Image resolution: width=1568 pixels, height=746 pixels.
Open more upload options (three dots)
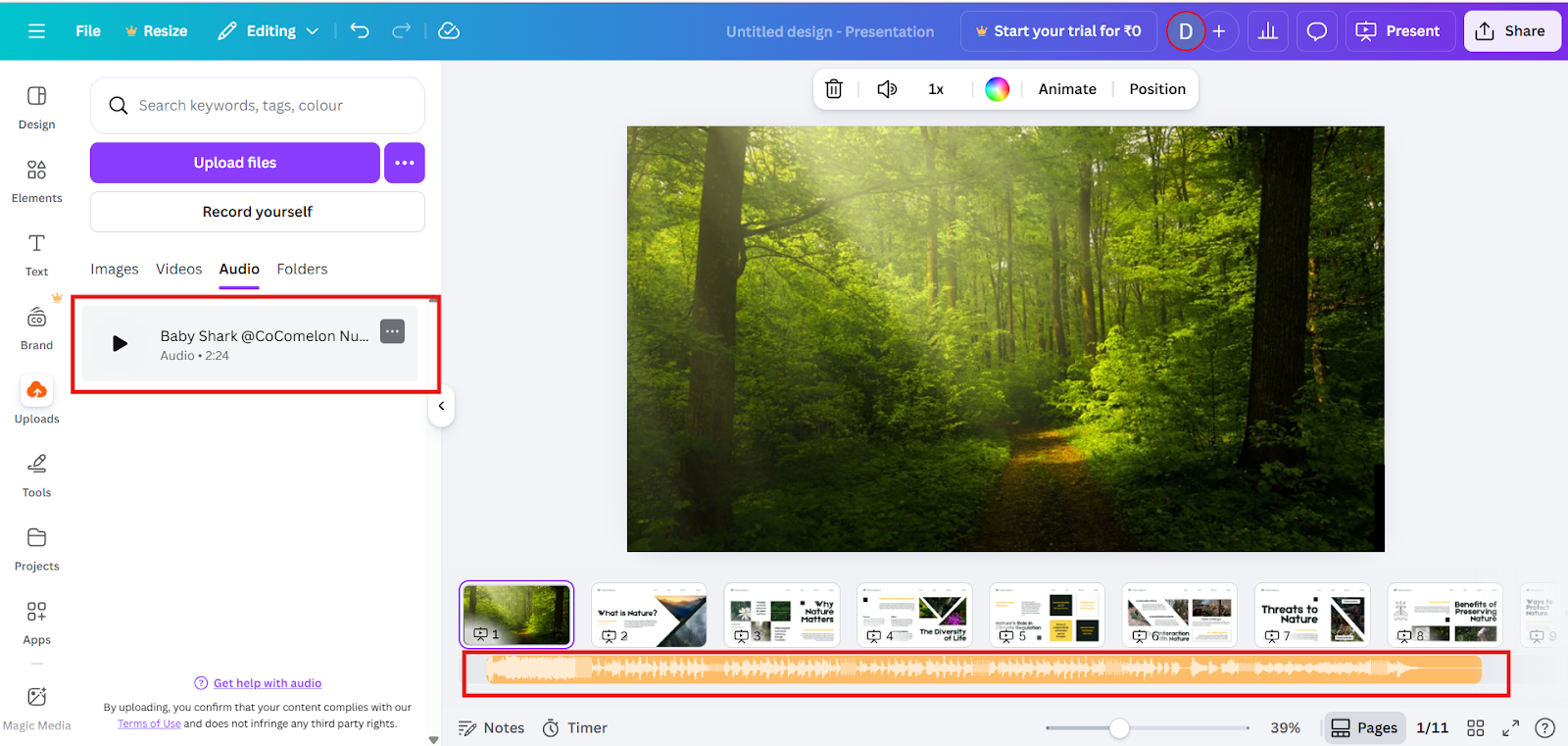click(405, 163)
